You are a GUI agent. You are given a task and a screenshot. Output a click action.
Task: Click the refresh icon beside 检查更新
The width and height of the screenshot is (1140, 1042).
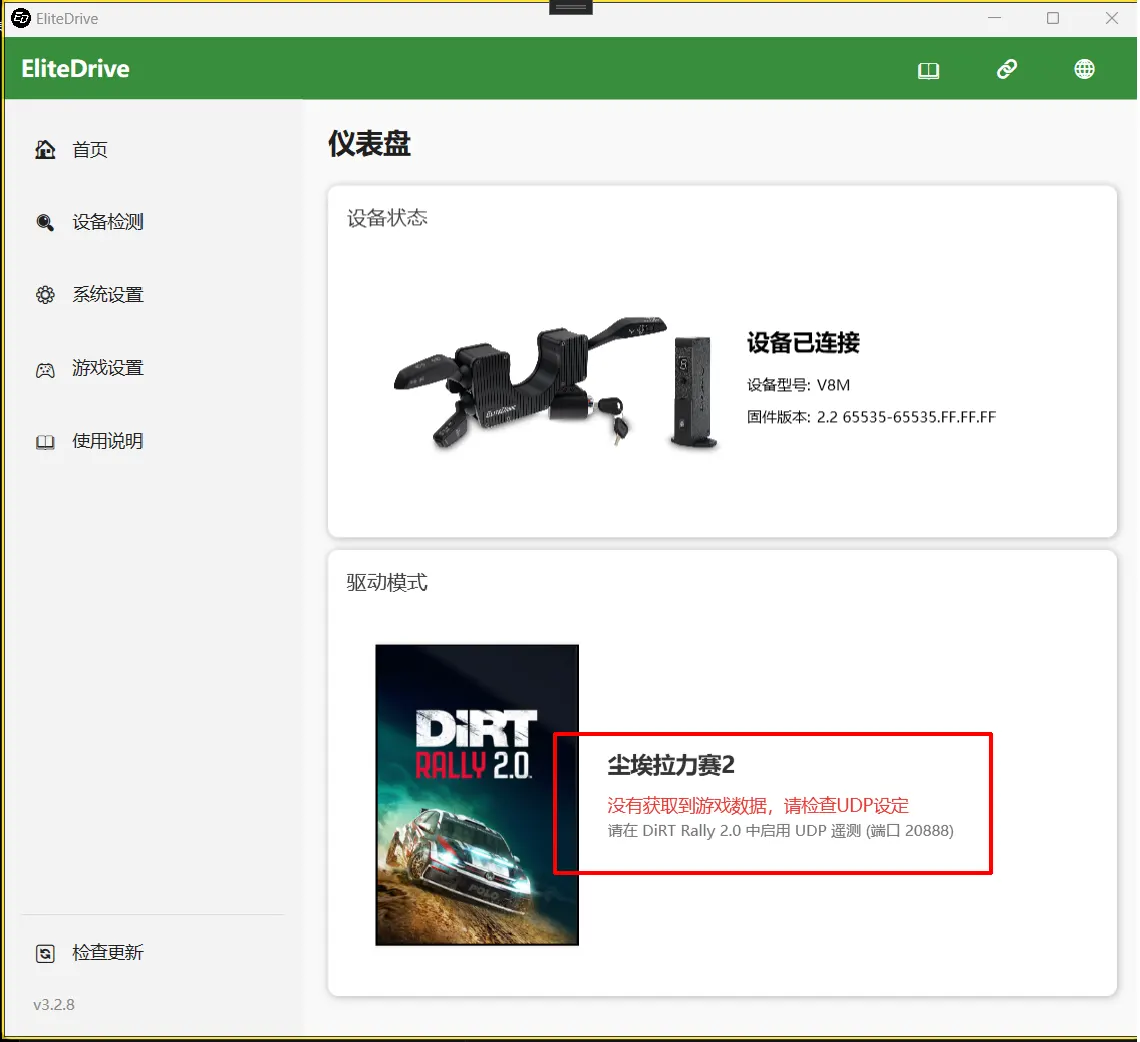point(45,953)
